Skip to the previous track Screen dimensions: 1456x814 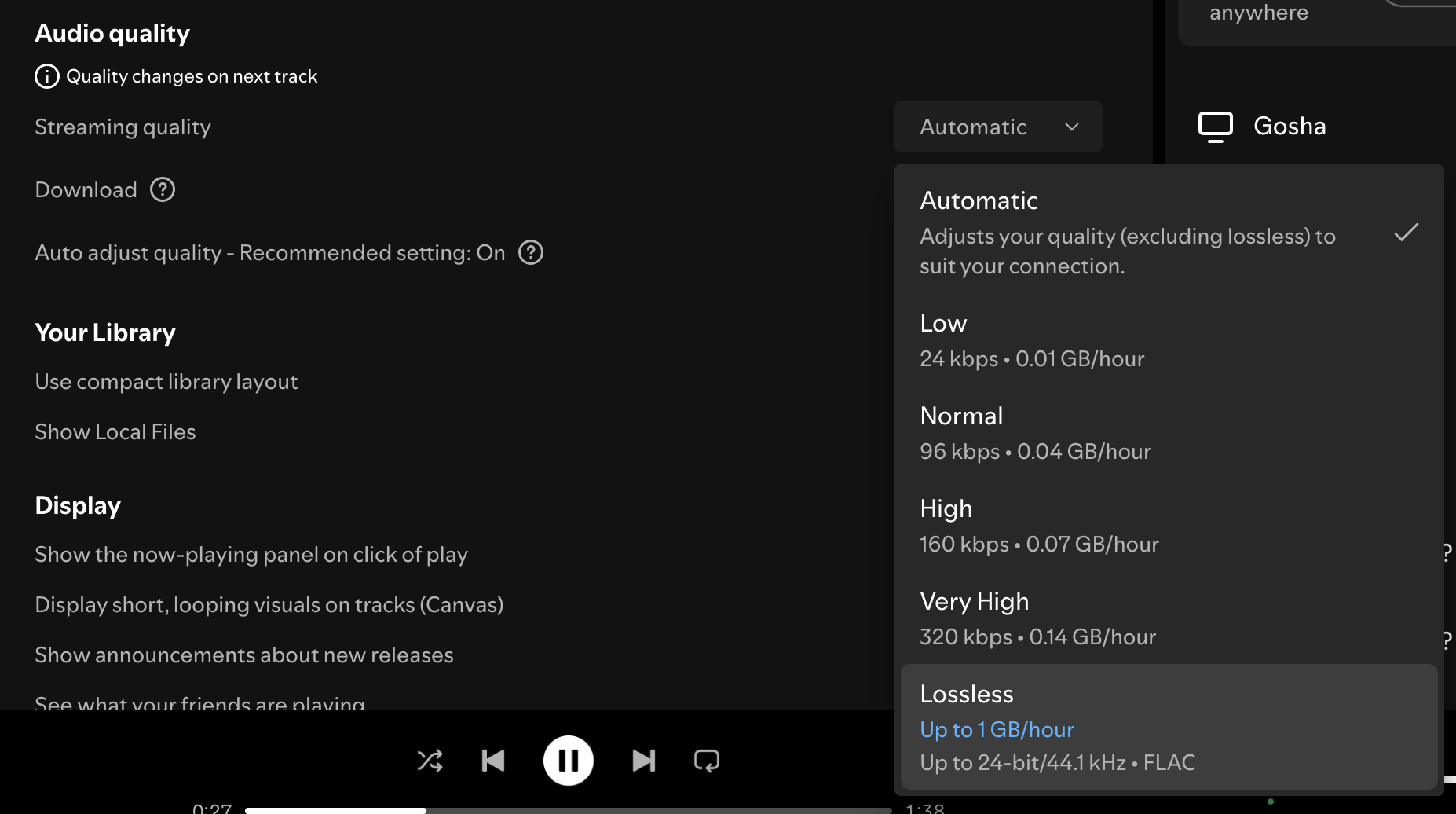point(493,761)
